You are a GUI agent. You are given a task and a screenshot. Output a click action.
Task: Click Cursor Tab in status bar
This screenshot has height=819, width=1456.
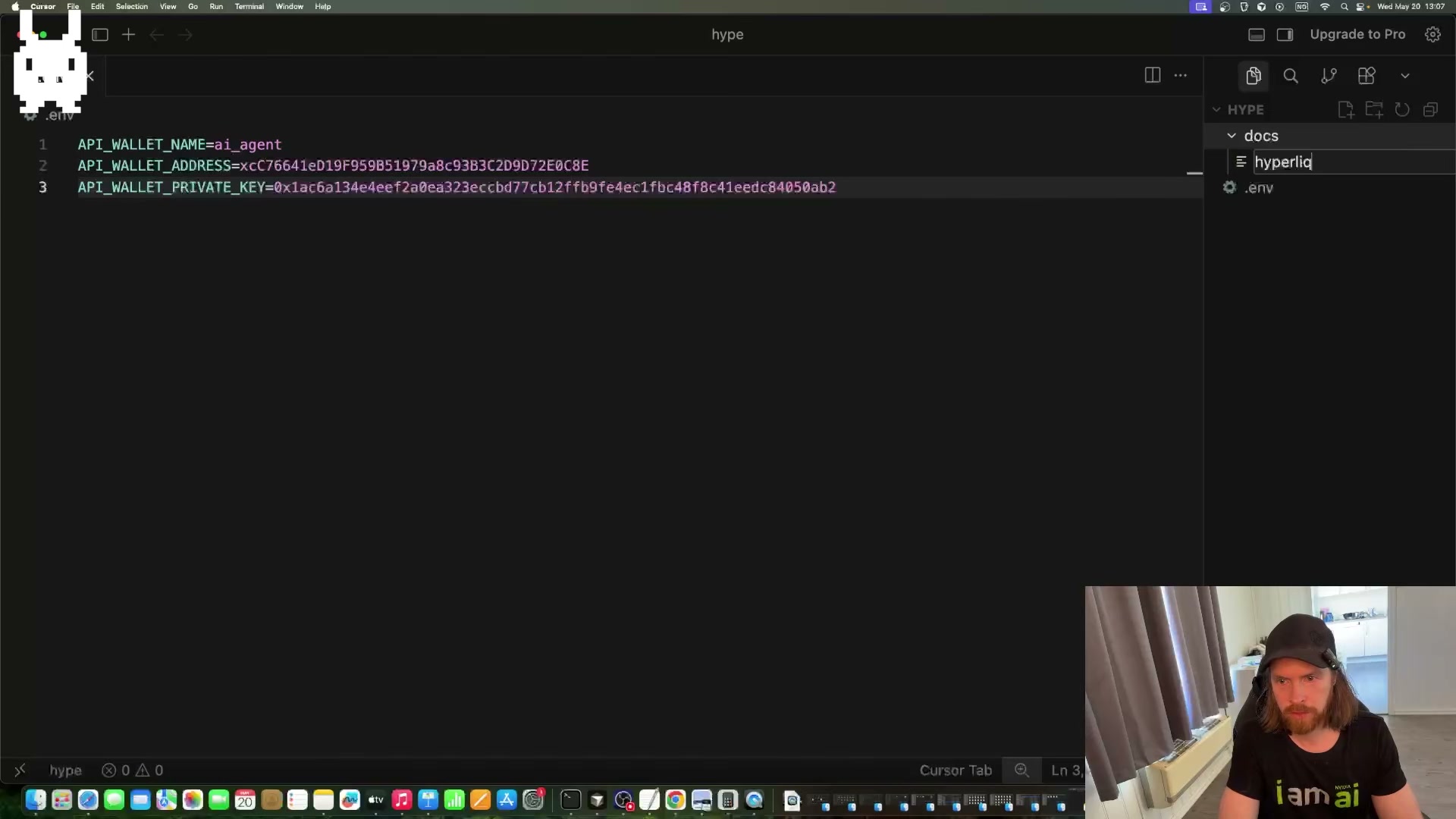pos(955,770)
